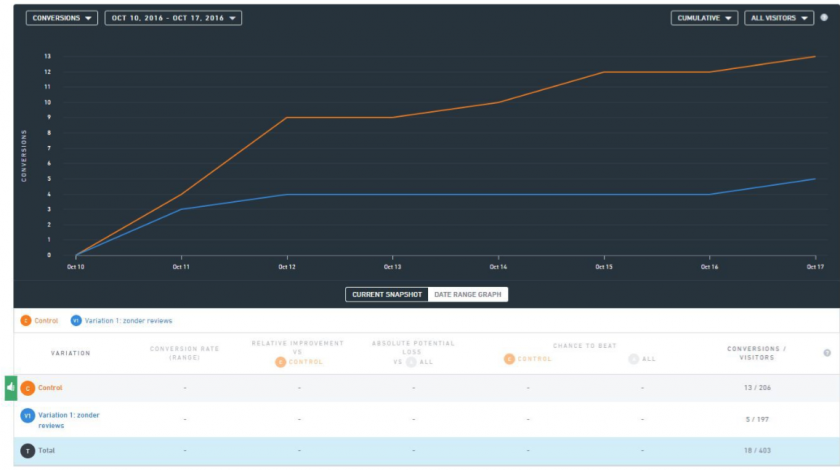840x470 pixels.
Task: Switch to the Date Range Graph tab
Action: (x=468, y=294)
